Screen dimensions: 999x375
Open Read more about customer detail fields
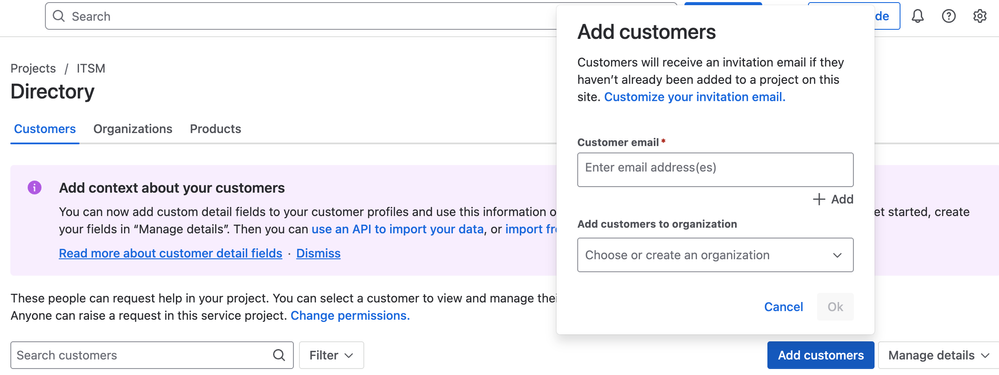pyautogui.click(x=170, y=253)
